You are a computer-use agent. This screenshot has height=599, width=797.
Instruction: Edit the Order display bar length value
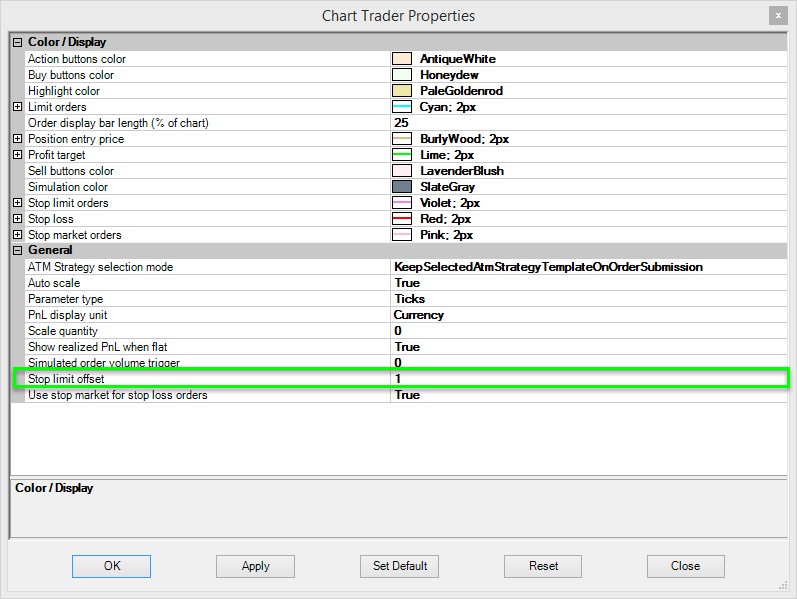click(588, 123)
